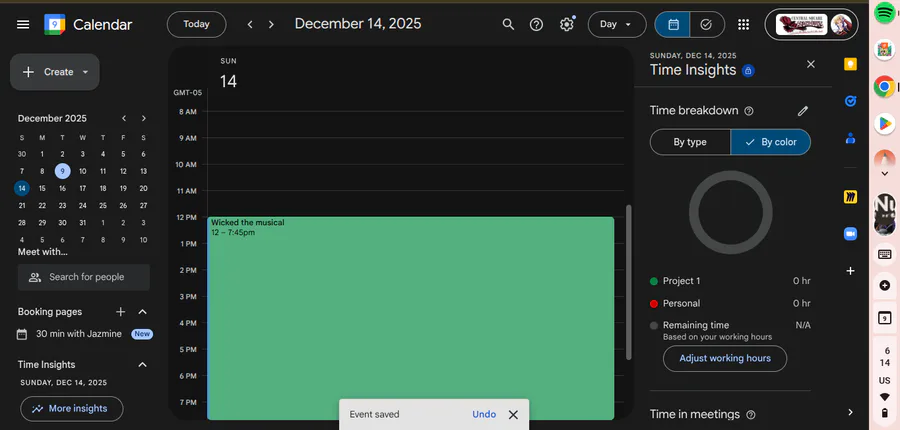The height and width of the screenshot is (430, 900).
Task: Create a new booking page with plus icon
Action: click(121, 312)
